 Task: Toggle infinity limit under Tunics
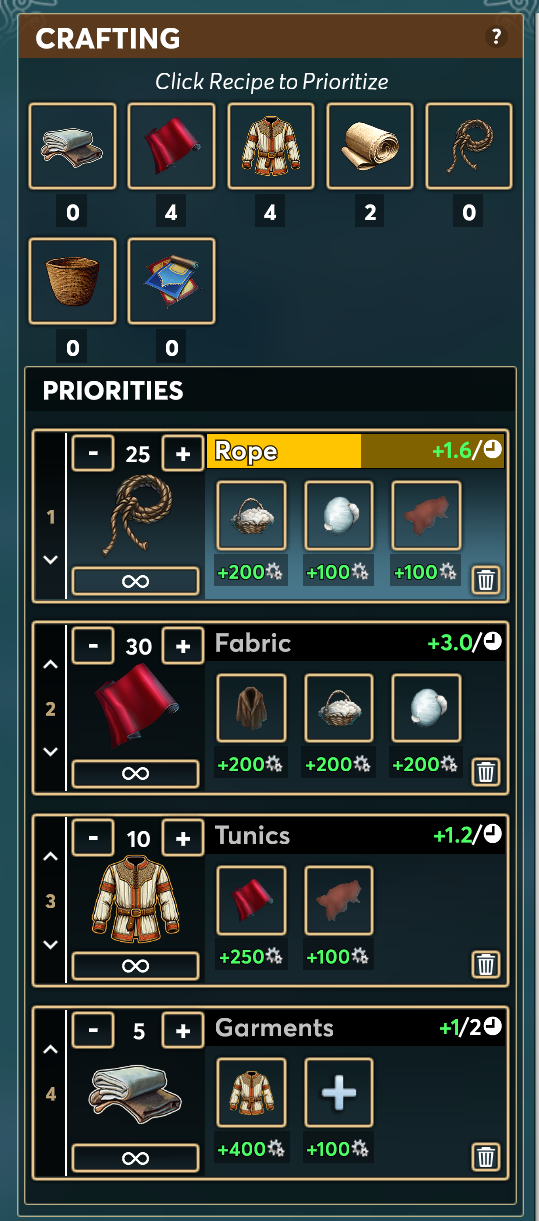(x=135, y=965)
